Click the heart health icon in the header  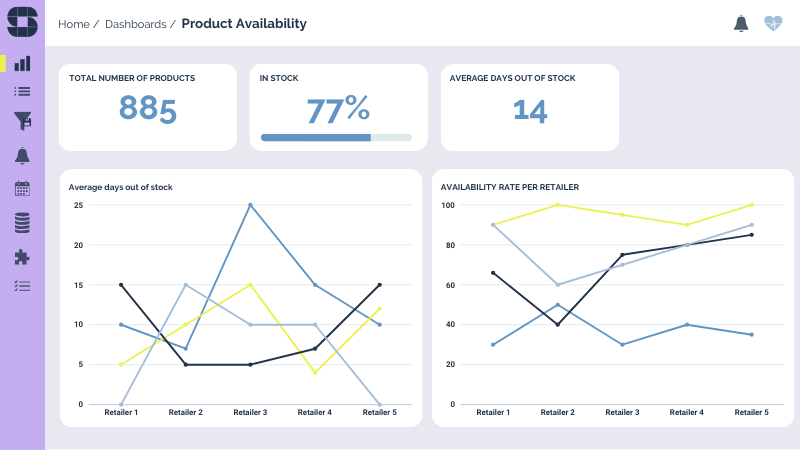[x=773, y=23]
